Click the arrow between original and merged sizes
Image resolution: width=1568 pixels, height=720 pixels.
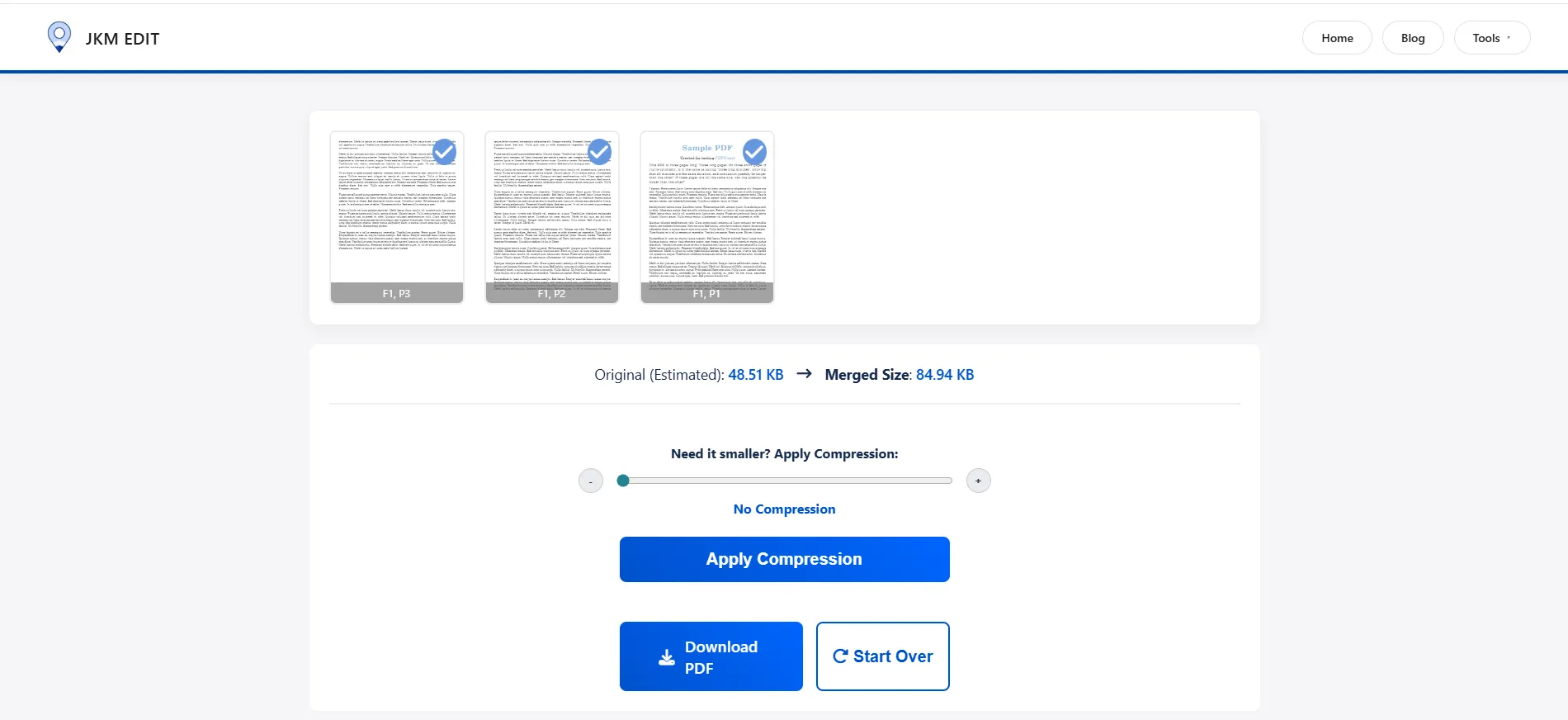[805, 374]
